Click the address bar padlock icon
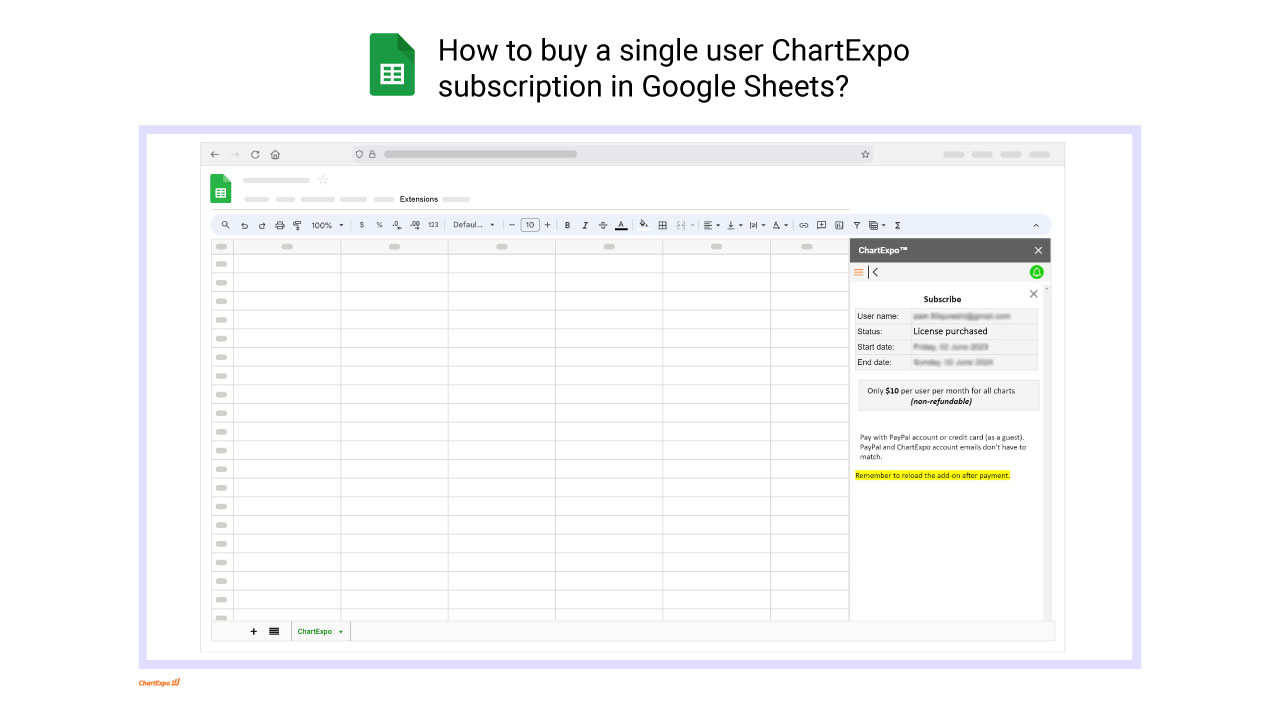 (x=372, y=154)
